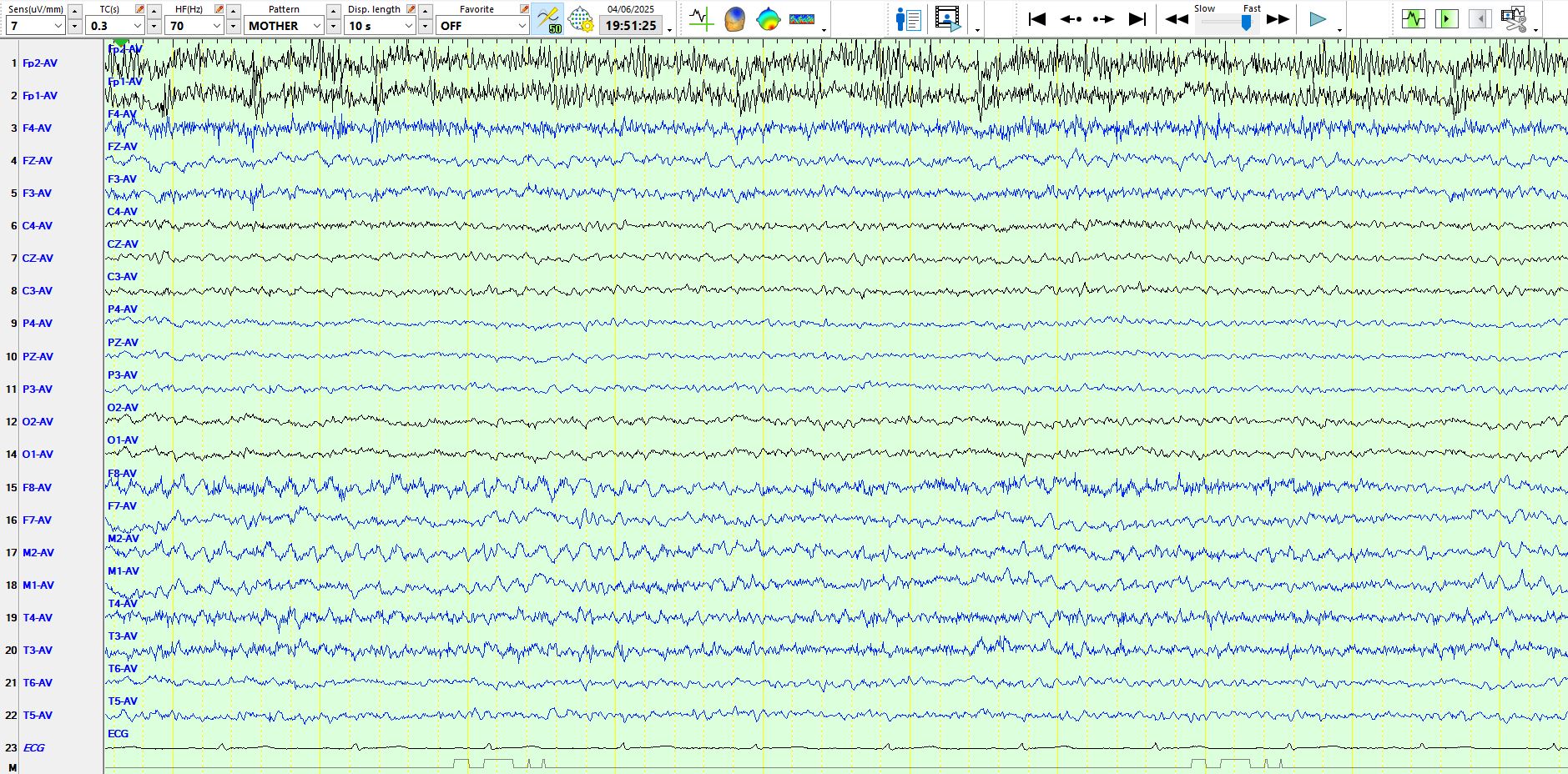
Task: Open the patient video playback icon
Action: pyautogui.click(x=947, y=18)
